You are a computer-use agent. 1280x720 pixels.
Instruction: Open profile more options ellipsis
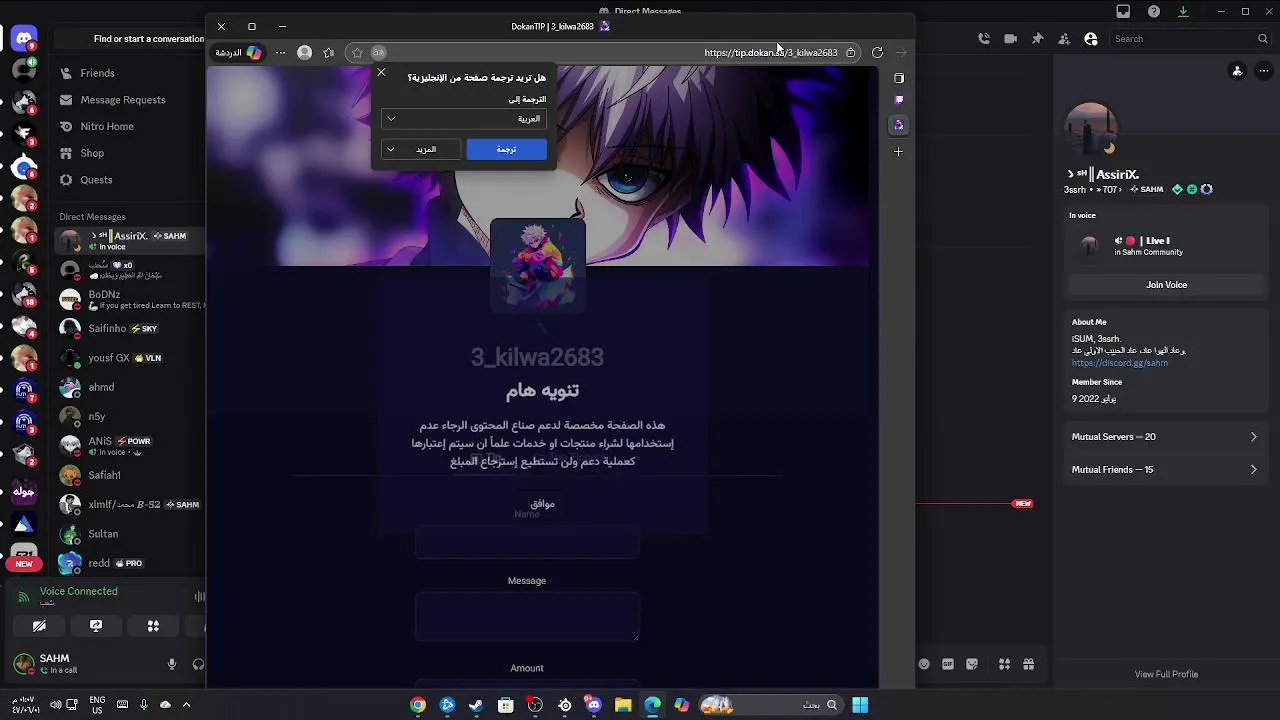click(x=1262, y=71)
